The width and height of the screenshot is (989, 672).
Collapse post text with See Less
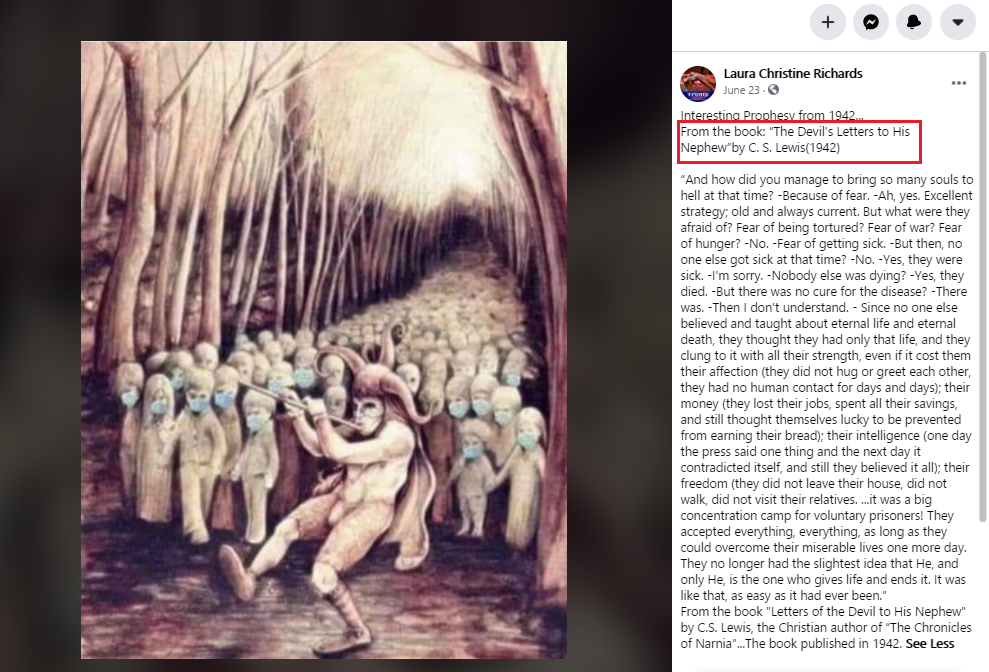pos(930,644)
